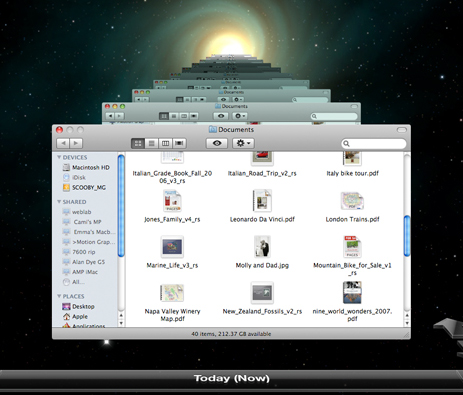Screen dimensions: 463x395
Task: Toggle toolbar with pill button in title bar
Action: [402, 130]
